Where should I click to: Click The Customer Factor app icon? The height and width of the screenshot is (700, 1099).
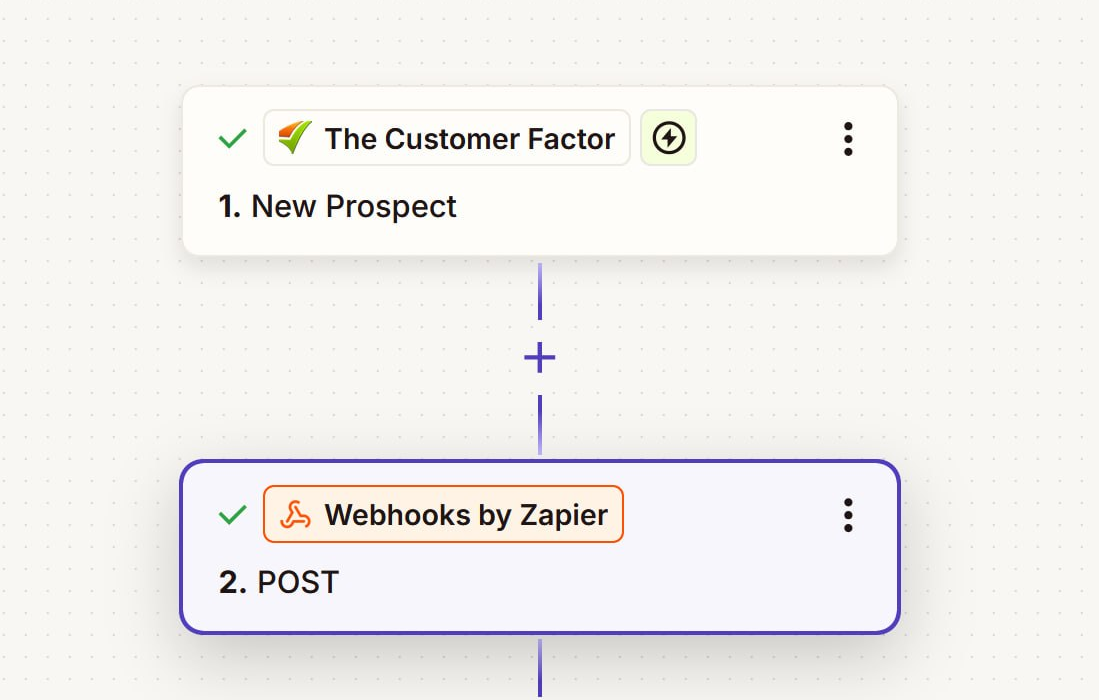tap(293, 138)
